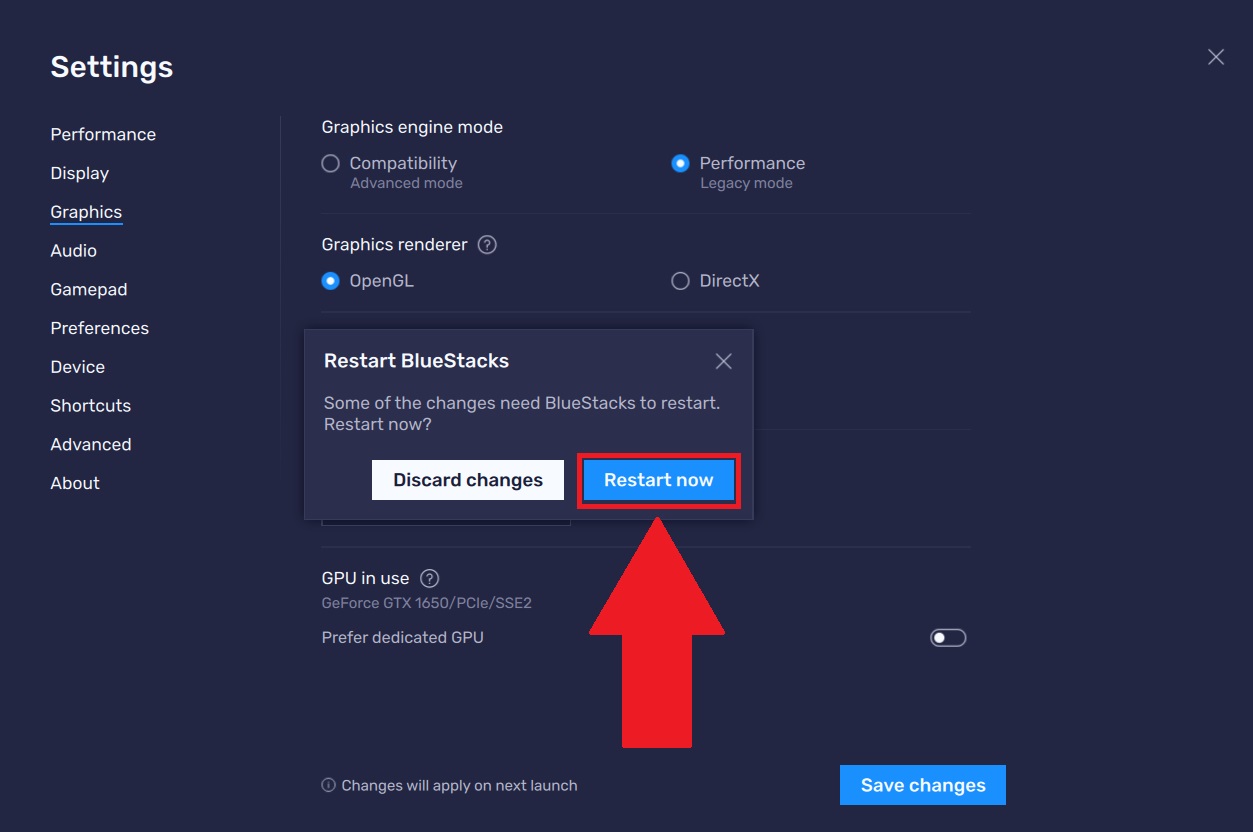Viewport: 1253px width, 832px height.
Task: Open the Performance settings section
Action: point(103,134)
